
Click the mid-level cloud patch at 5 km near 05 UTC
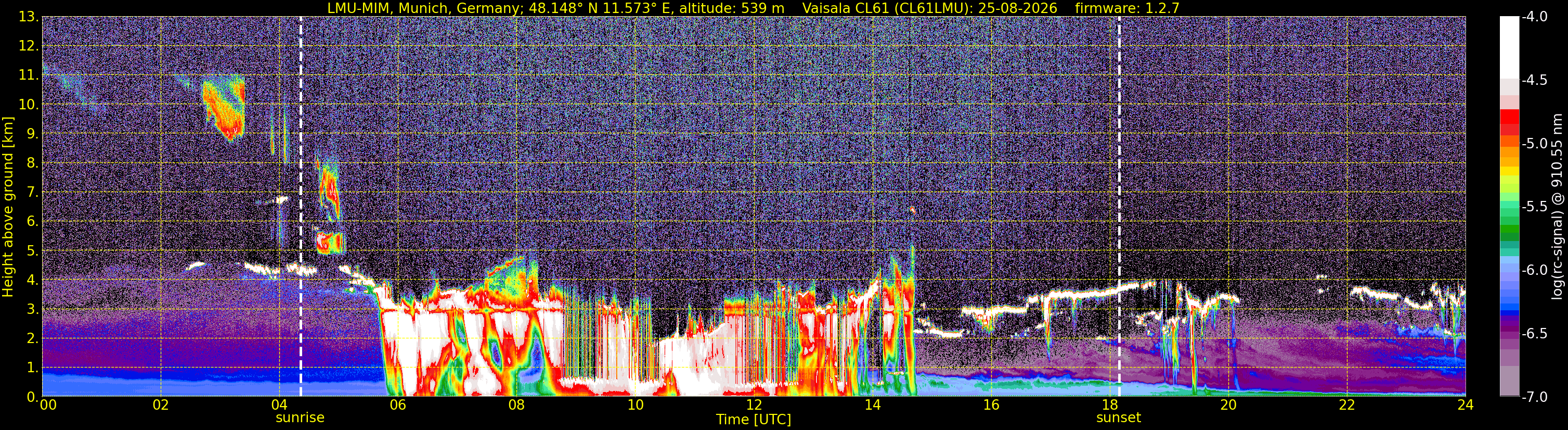pyautogui.click(x=329, y=243)
